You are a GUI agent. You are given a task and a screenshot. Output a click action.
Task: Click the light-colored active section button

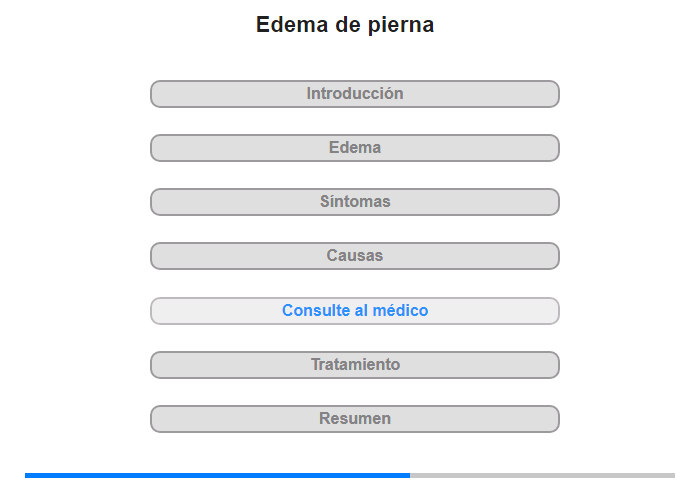tap(355, 311)
